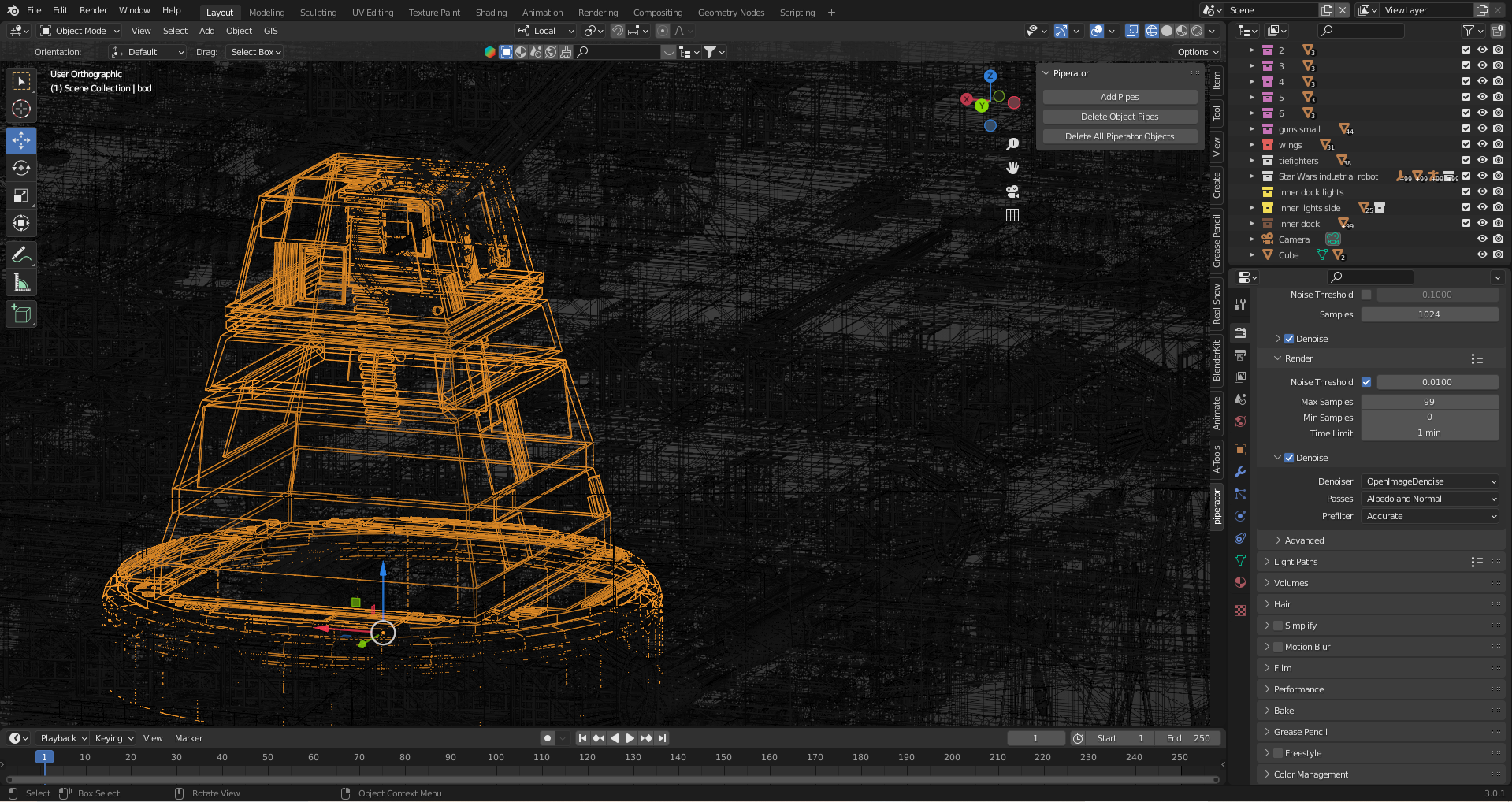Switch perspective/orthographic with the grid gizmo
This screenshot has height=802, width=1512.
click(1012, 215)
